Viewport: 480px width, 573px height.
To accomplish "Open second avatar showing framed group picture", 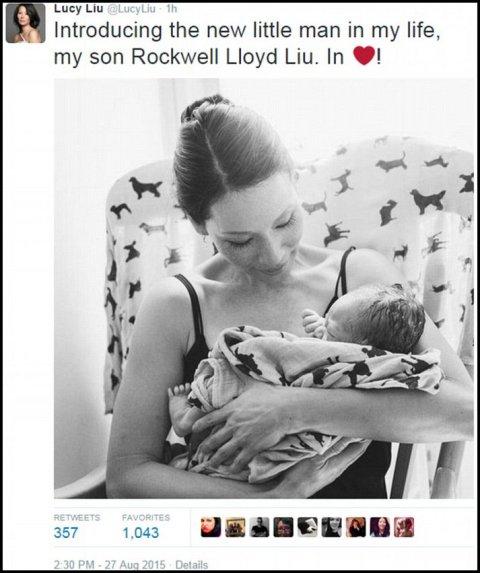I will click(235, 527).
